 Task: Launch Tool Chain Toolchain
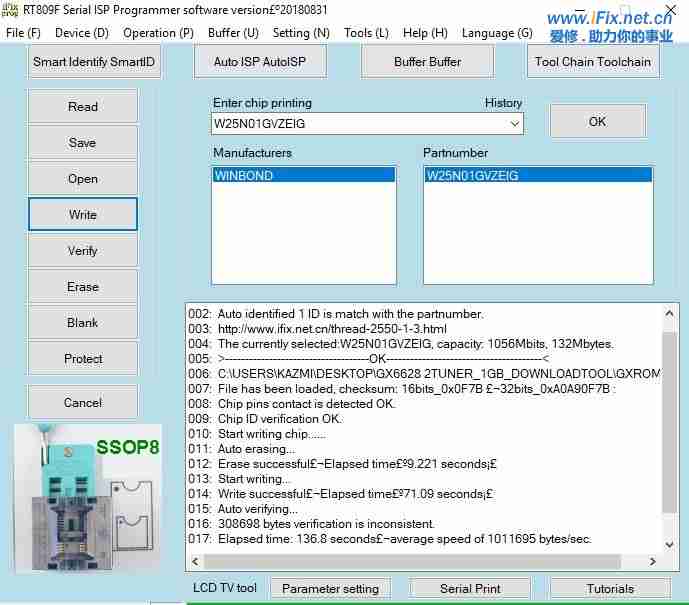[x=593, y=62]
